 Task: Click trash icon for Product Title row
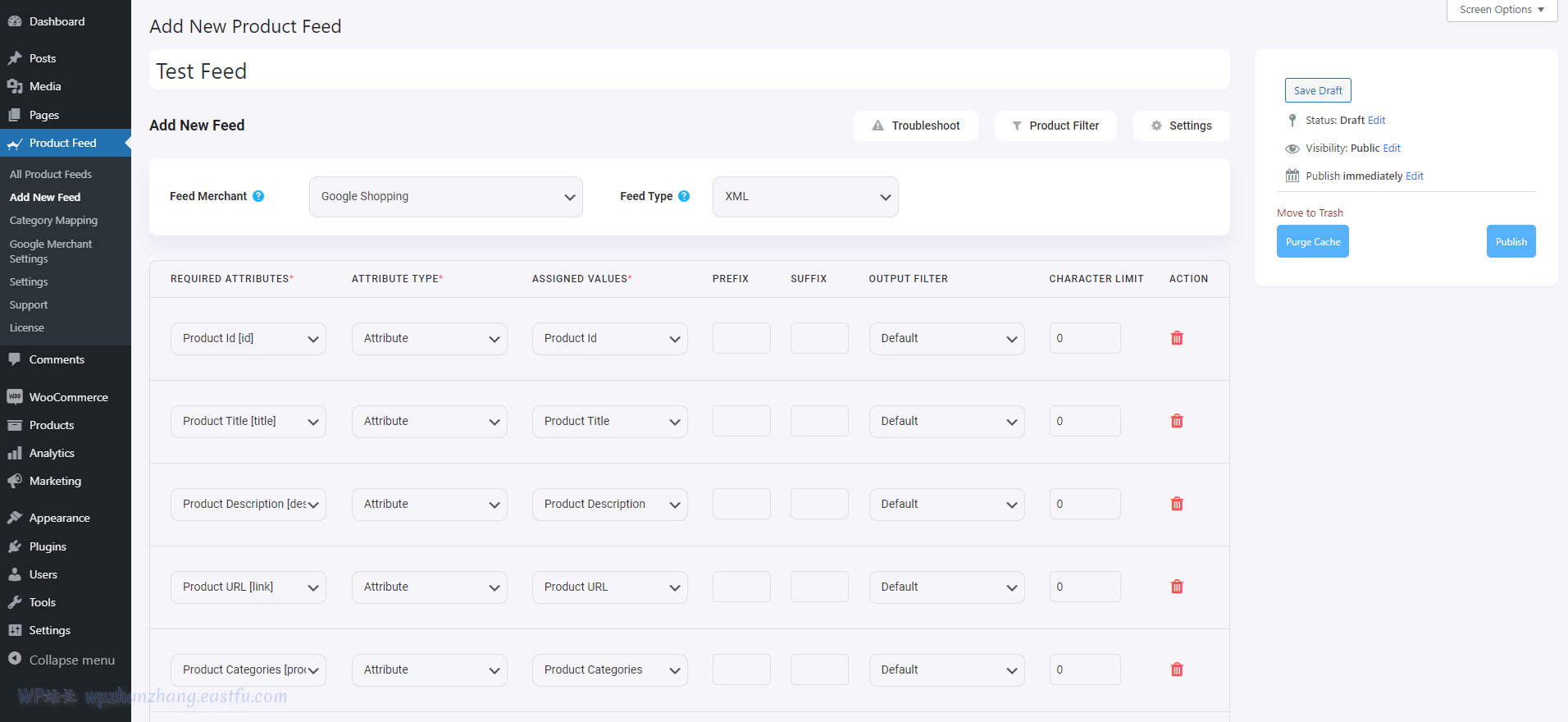coord(1177,421)
